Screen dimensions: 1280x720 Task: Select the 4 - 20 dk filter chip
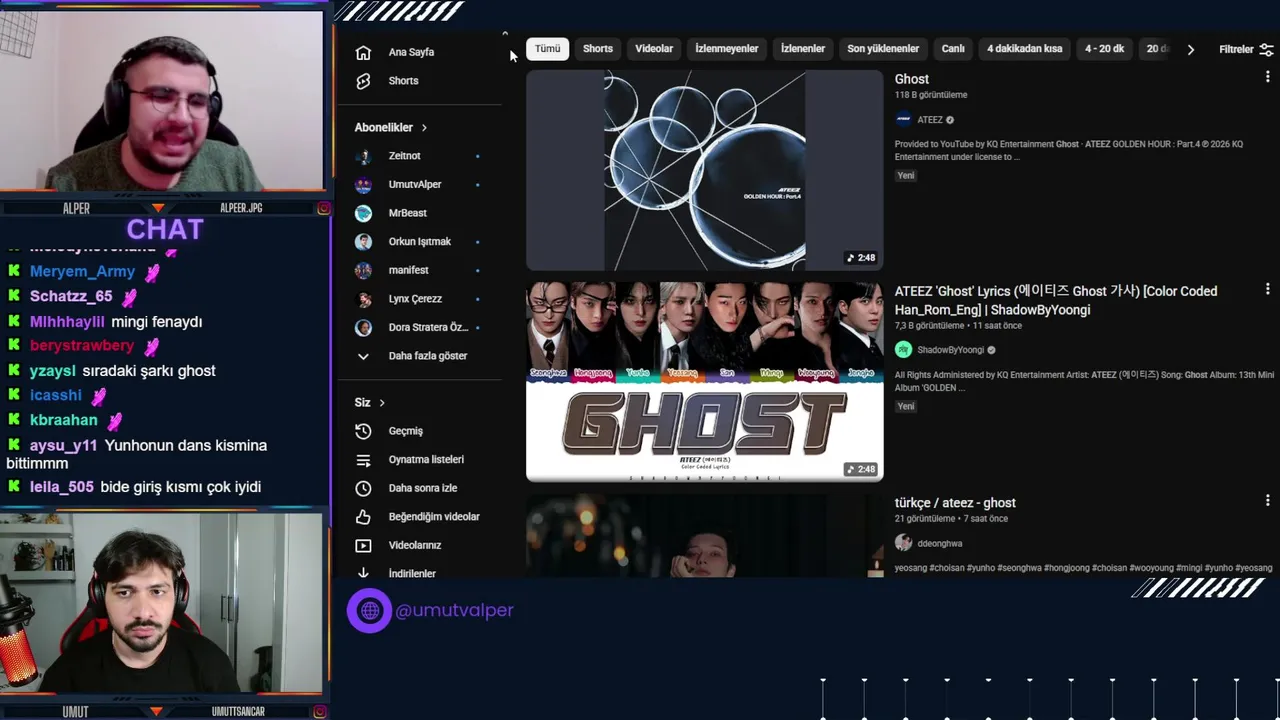pos(1105,49)
